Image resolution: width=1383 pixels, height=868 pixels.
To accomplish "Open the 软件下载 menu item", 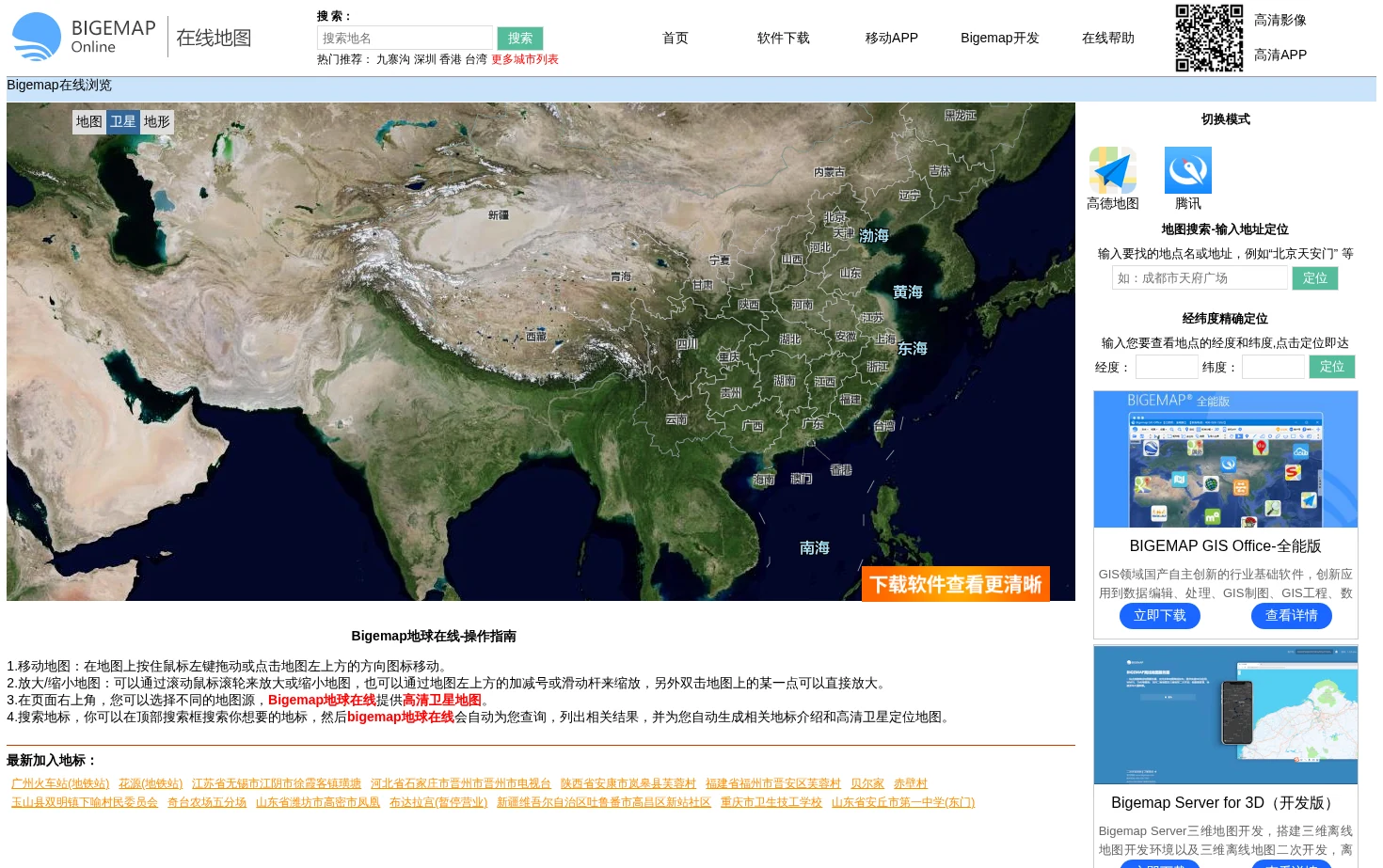I will coord(784,38).
